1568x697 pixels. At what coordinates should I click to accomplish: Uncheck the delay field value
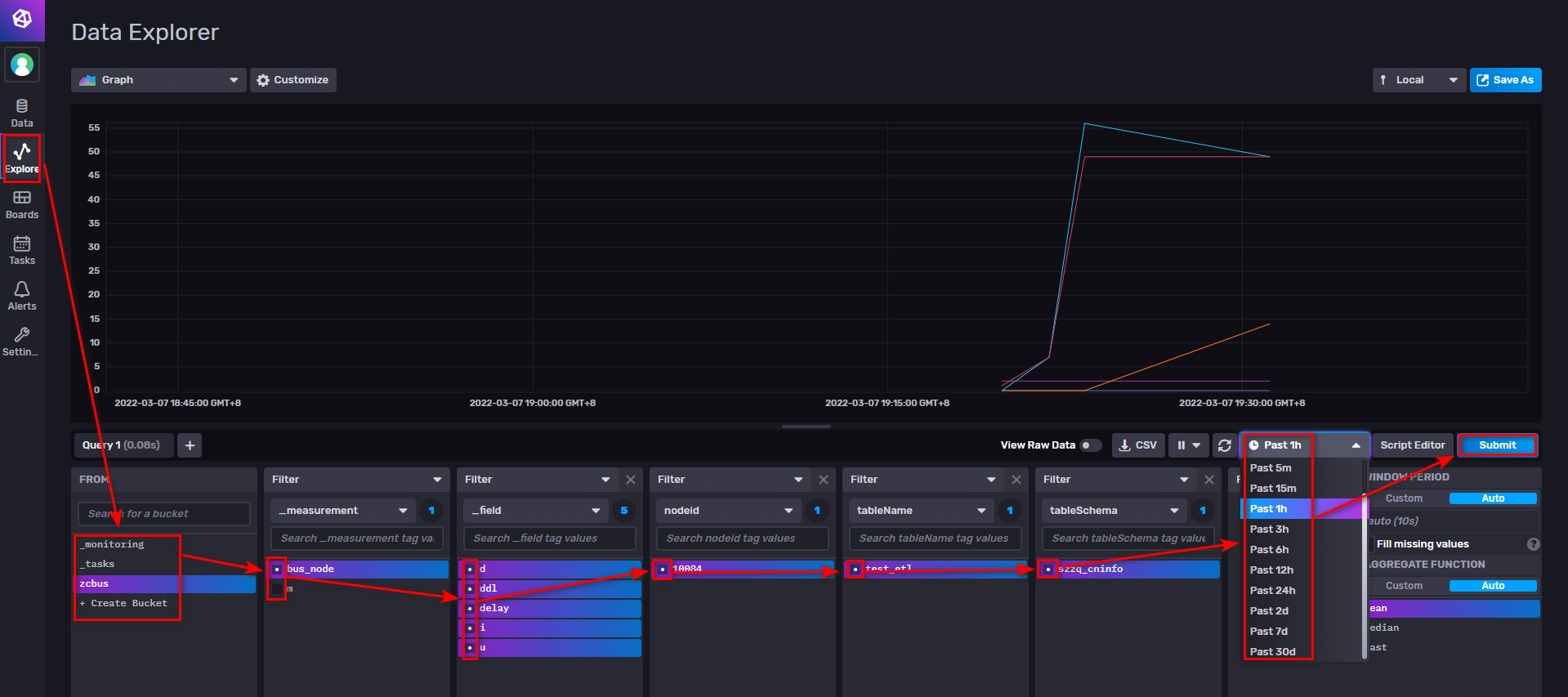(470, 608)
